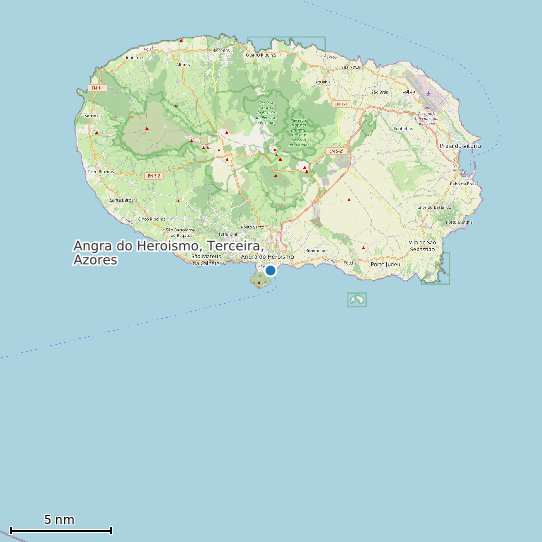Click the 'Angra do Heroismo, Terceira, Azores' caption
Viewport: 542px width, 542px height.
click(x=168, y=253)
